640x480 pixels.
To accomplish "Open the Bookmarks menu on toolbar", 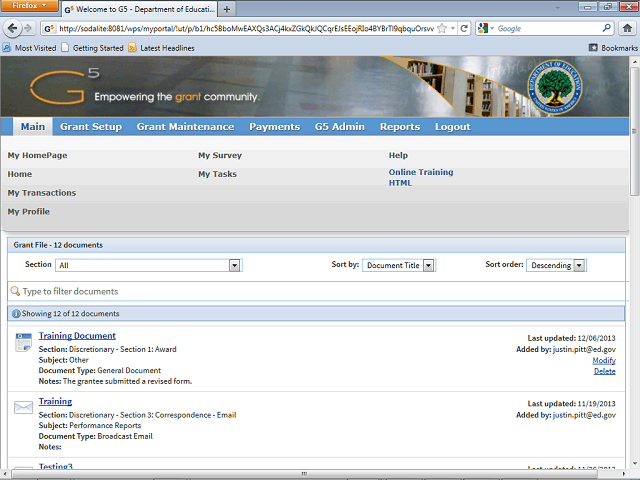I will (x=613, y=48).
